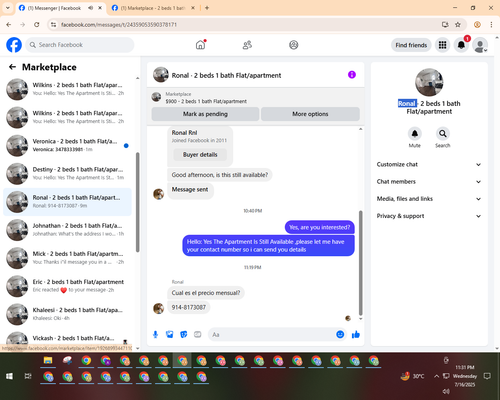Show hidden system tray icons
The image size is (500, 400).
436,376
